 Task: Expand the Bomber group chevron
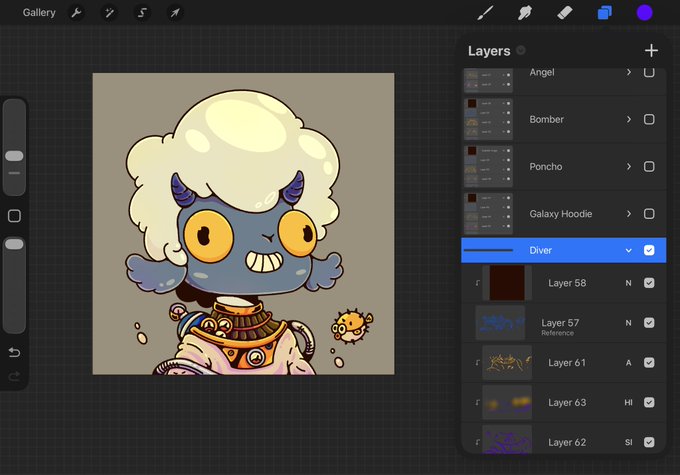tap(629, 119)
